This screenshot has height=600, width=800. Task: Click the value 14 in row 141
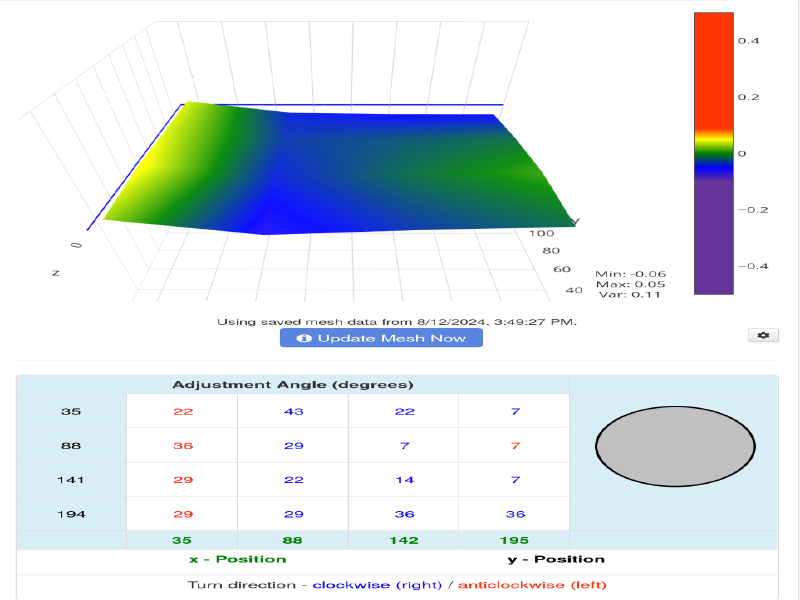403,480
